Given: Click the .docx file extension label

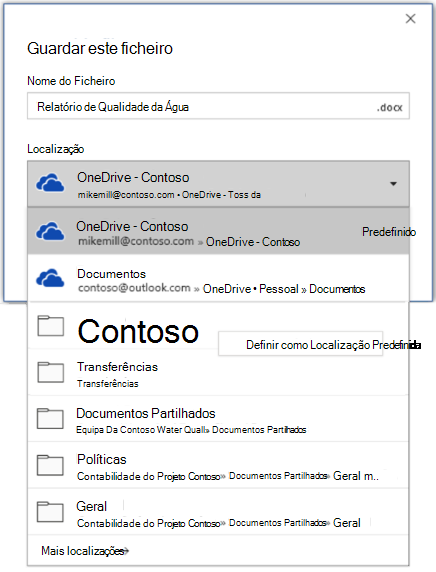Looking at the screenshot, I should [x=389, y=108].
